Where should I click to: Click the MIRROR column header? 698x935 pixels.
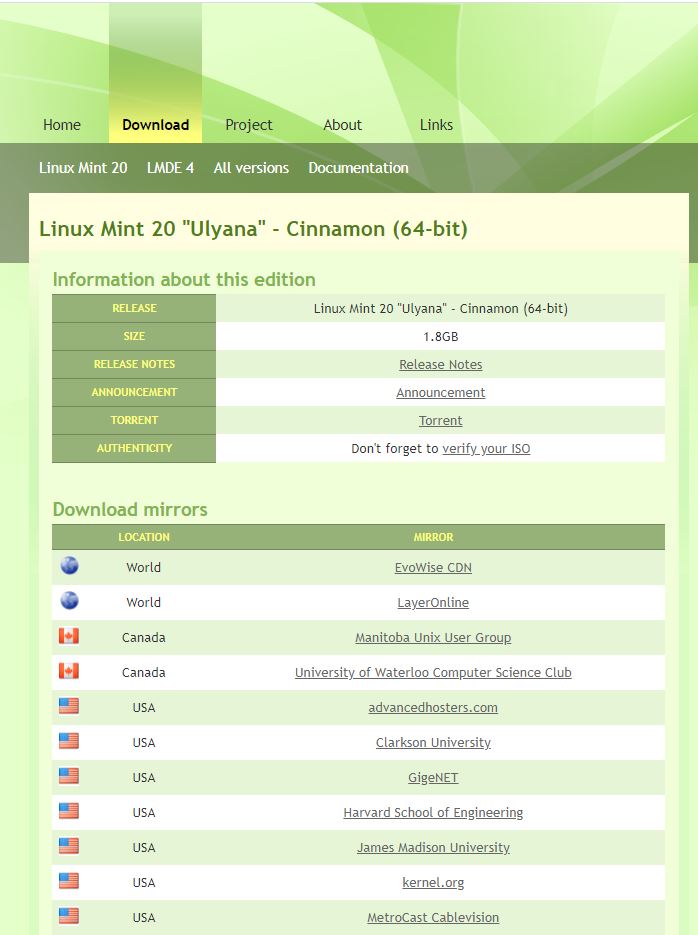click(433, 537)
